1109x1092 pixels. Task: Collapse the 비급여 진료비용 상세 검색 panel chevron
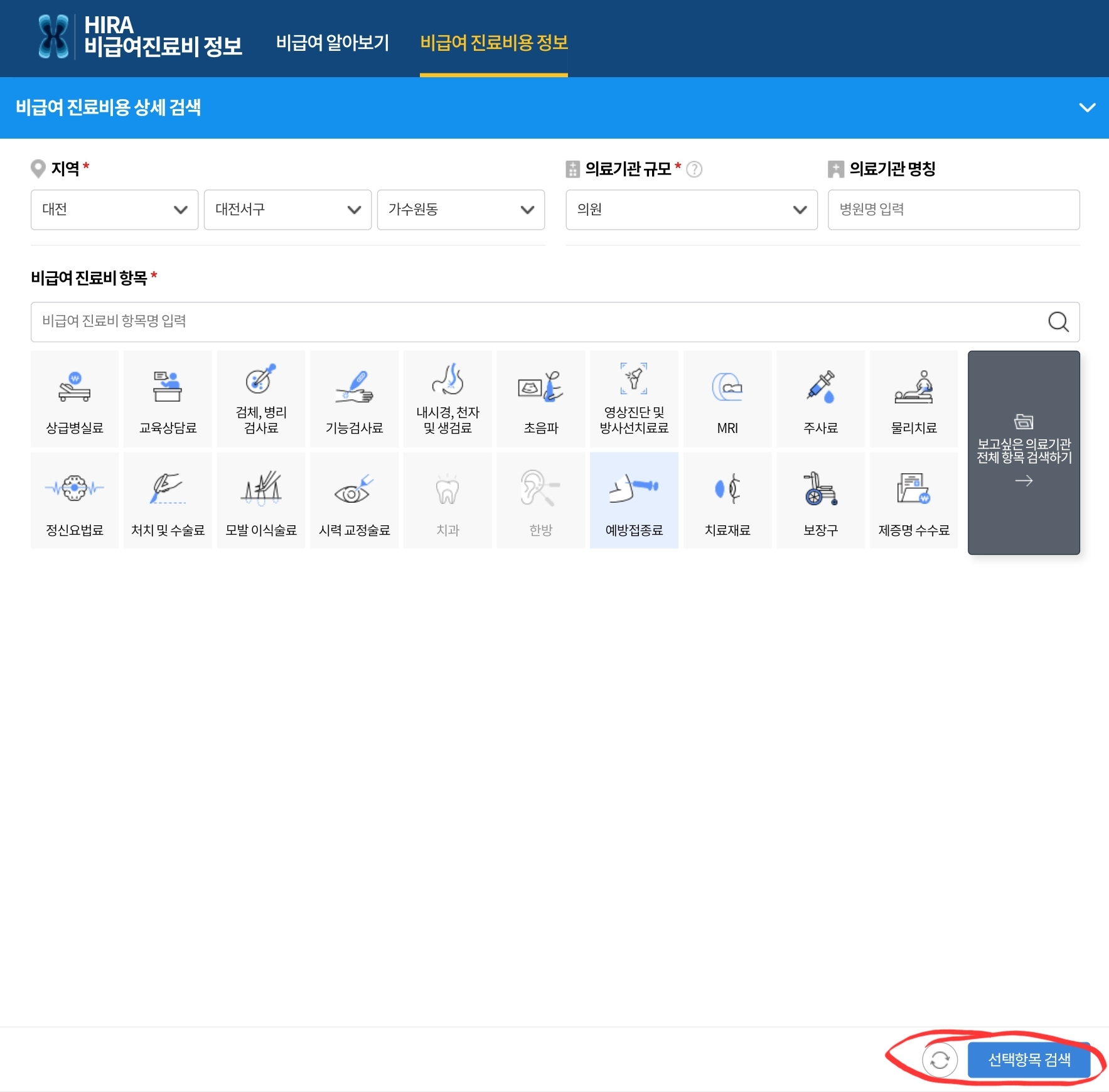point(1087,108)
